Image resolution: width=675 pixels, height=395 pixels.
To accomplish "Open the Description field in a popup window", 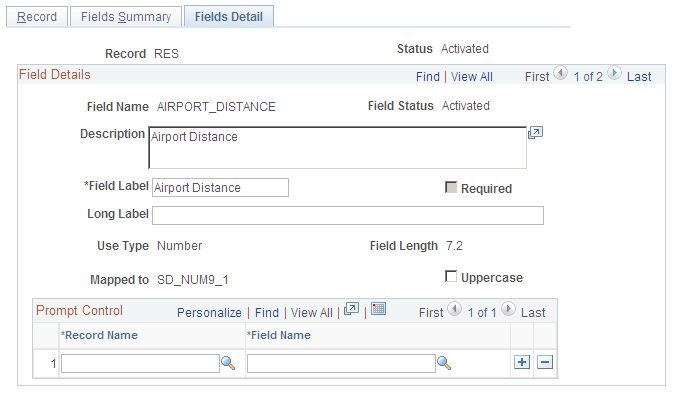I will click(535, 133).
